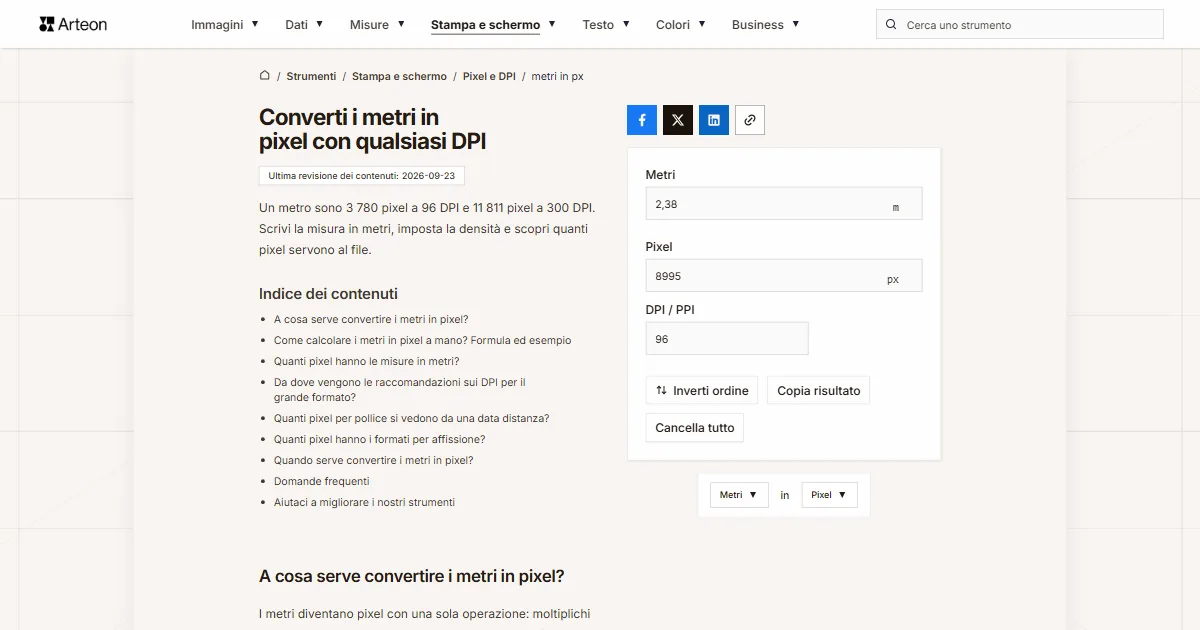The height and width of the screenshot is (630, 1200).
Task: Jump to 'A cosa serve convertire i metri in pixel?'
Action: tap(371, 320)
